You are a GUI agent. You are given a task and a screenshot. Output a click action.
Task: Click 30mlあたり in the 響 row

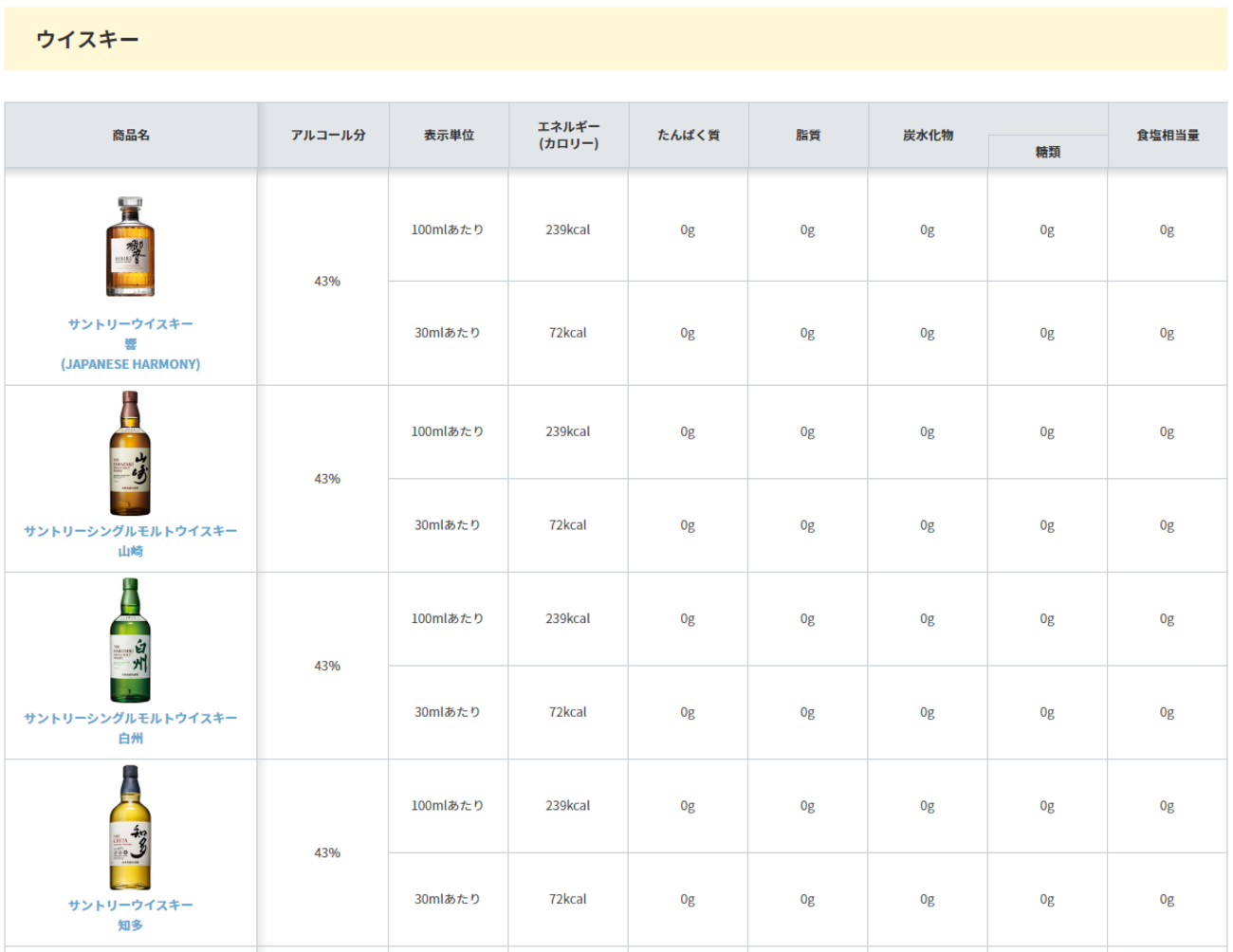click(x=448, y=333)
